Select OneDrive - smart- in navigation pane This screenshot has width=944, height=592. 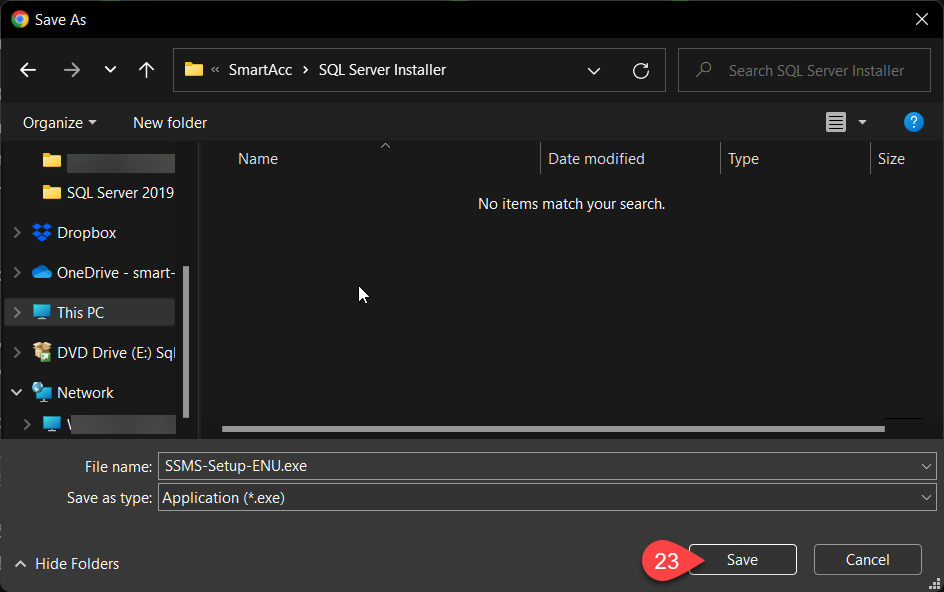coord(104,273)
